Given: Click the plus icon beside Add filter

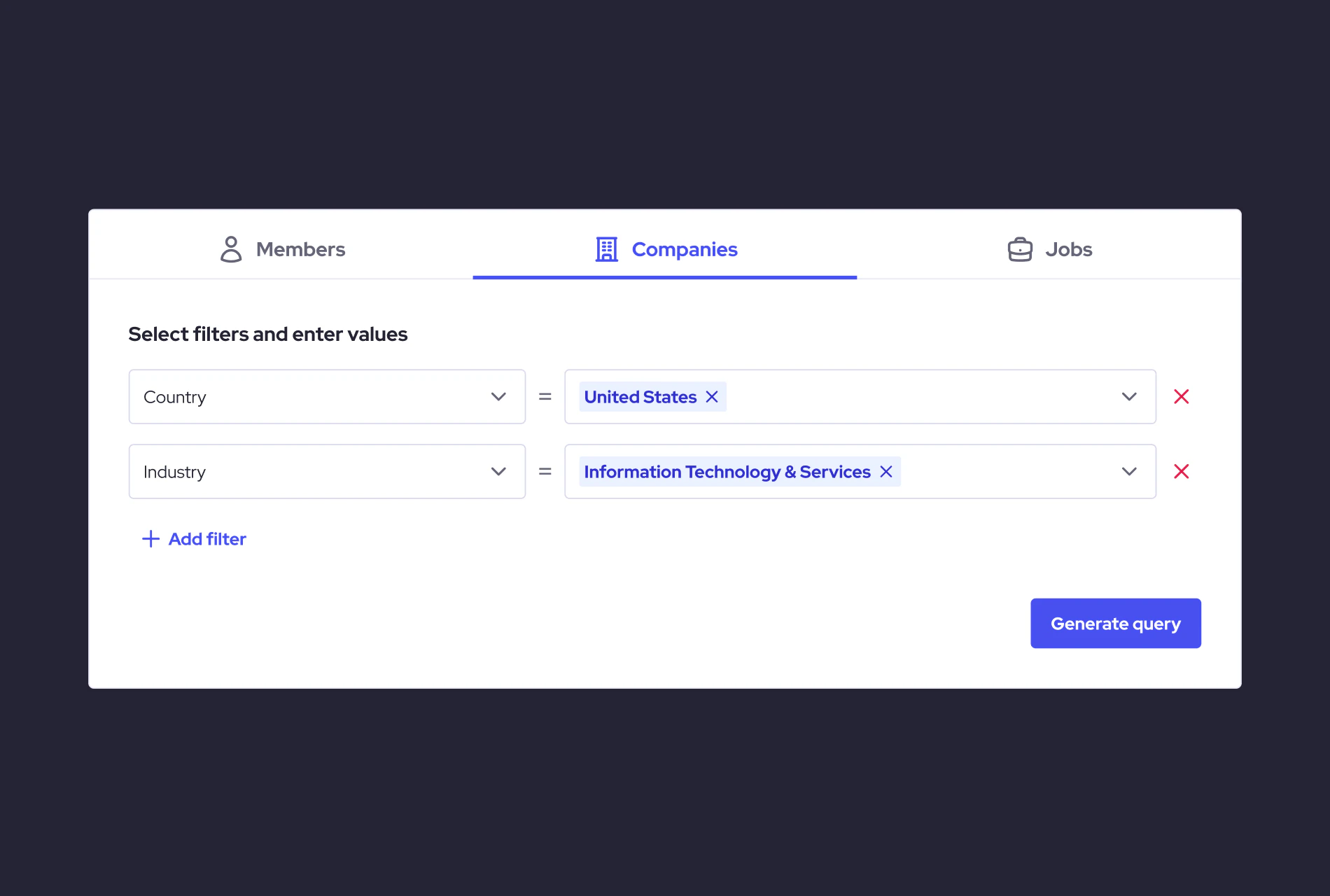Looking at the screenshot, I should [x=150, y=538].
